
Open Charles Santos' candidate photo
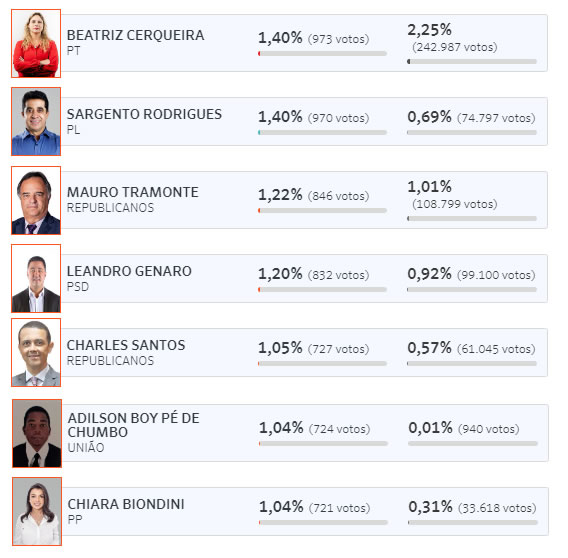click(x=36, y=353)
